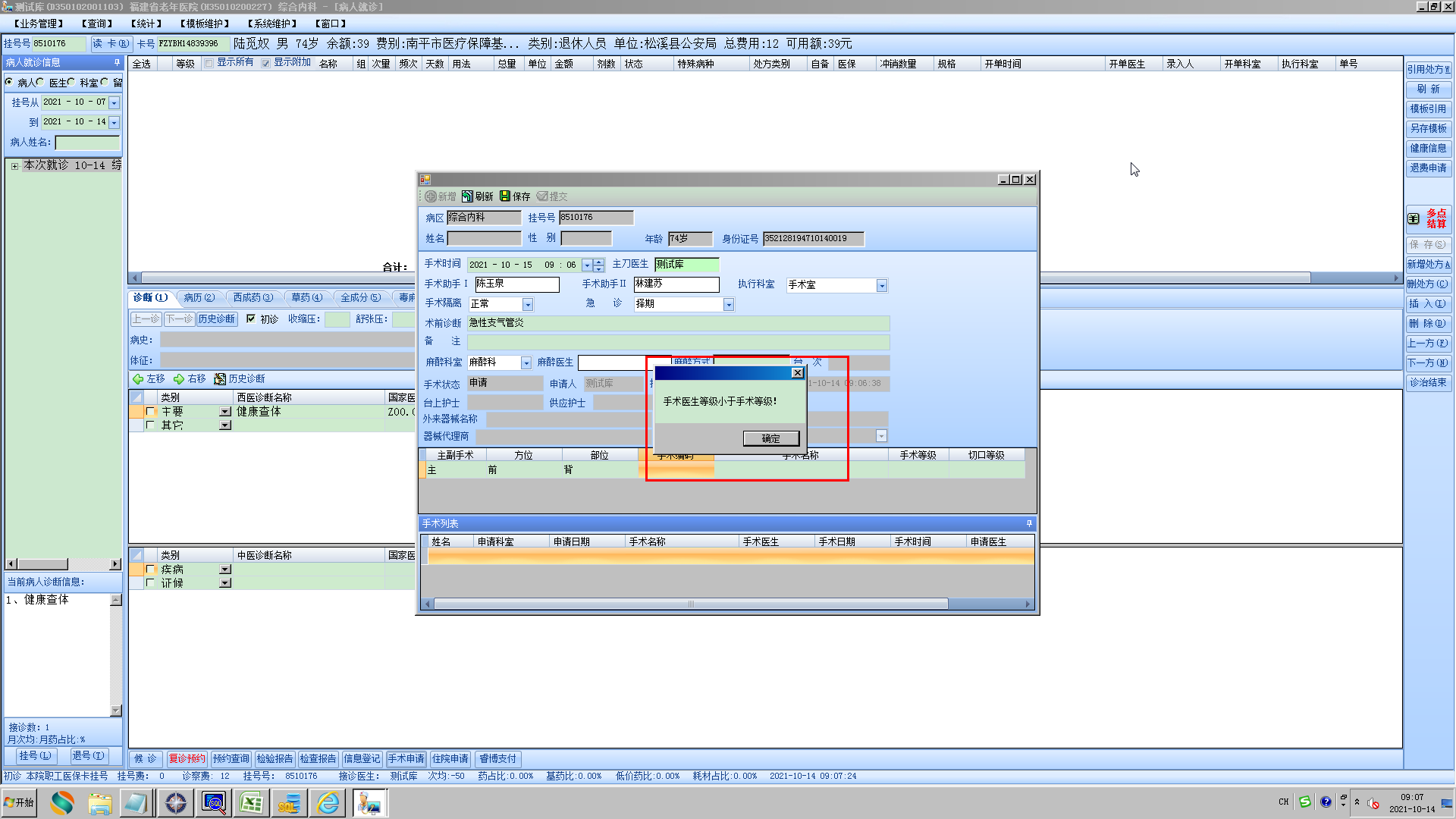Image resolution: width=1456 pixels, height=819 pixels.
Task: Uncheck the 显示附加 checkbox
Action: [x=266, y=63]
